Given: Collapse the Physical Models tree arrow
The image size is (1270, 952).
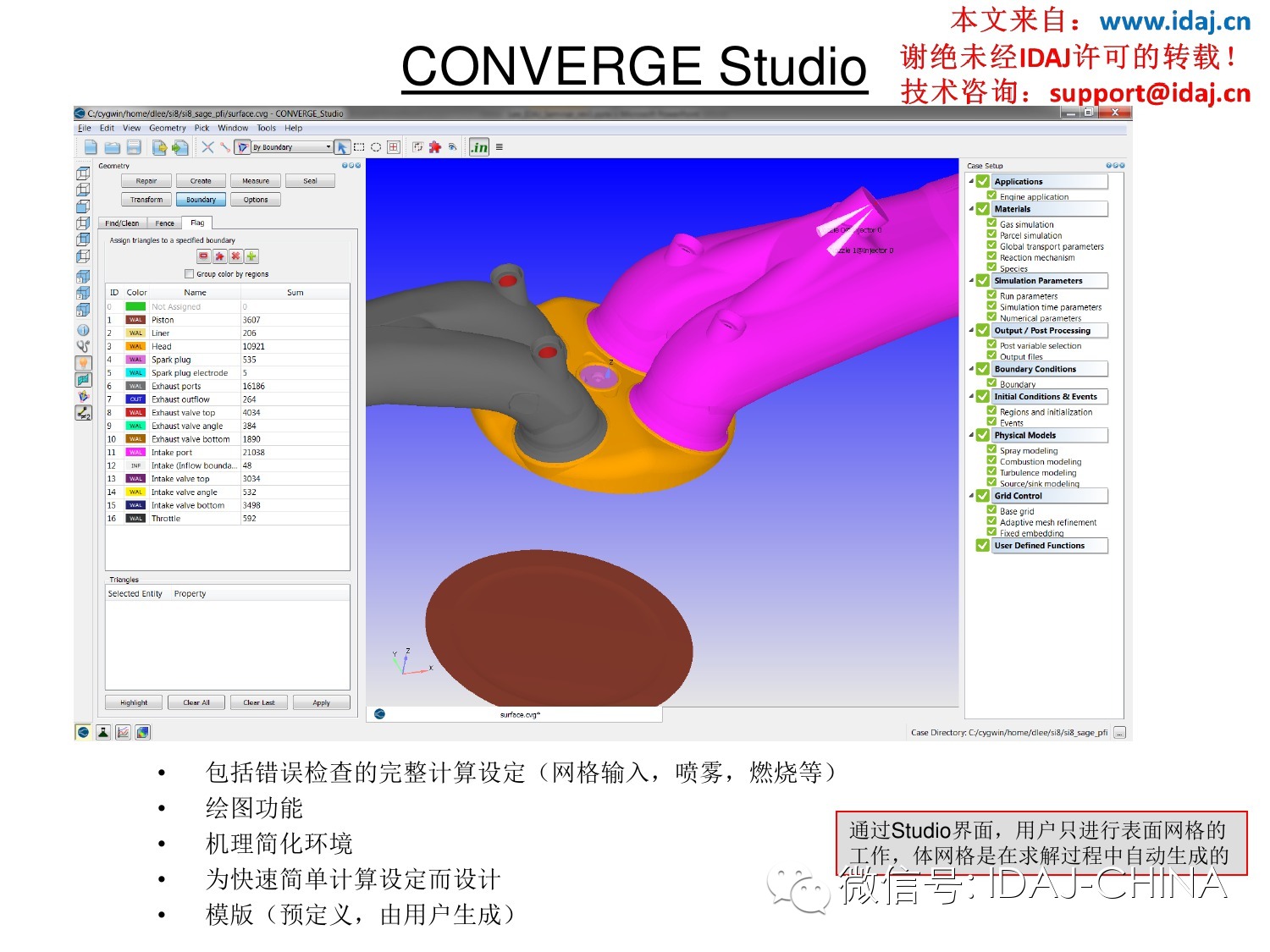Looking at the screenshot, I should point(971,434).
